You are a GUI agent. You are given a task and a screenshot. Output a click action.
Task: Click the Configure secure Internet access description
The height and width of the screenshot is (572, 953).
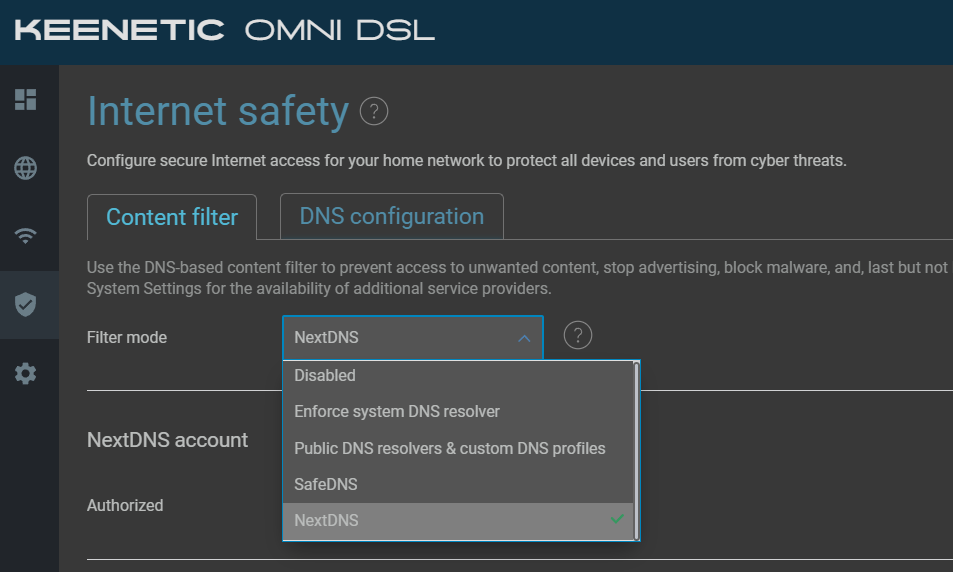(x=467, y=161)
